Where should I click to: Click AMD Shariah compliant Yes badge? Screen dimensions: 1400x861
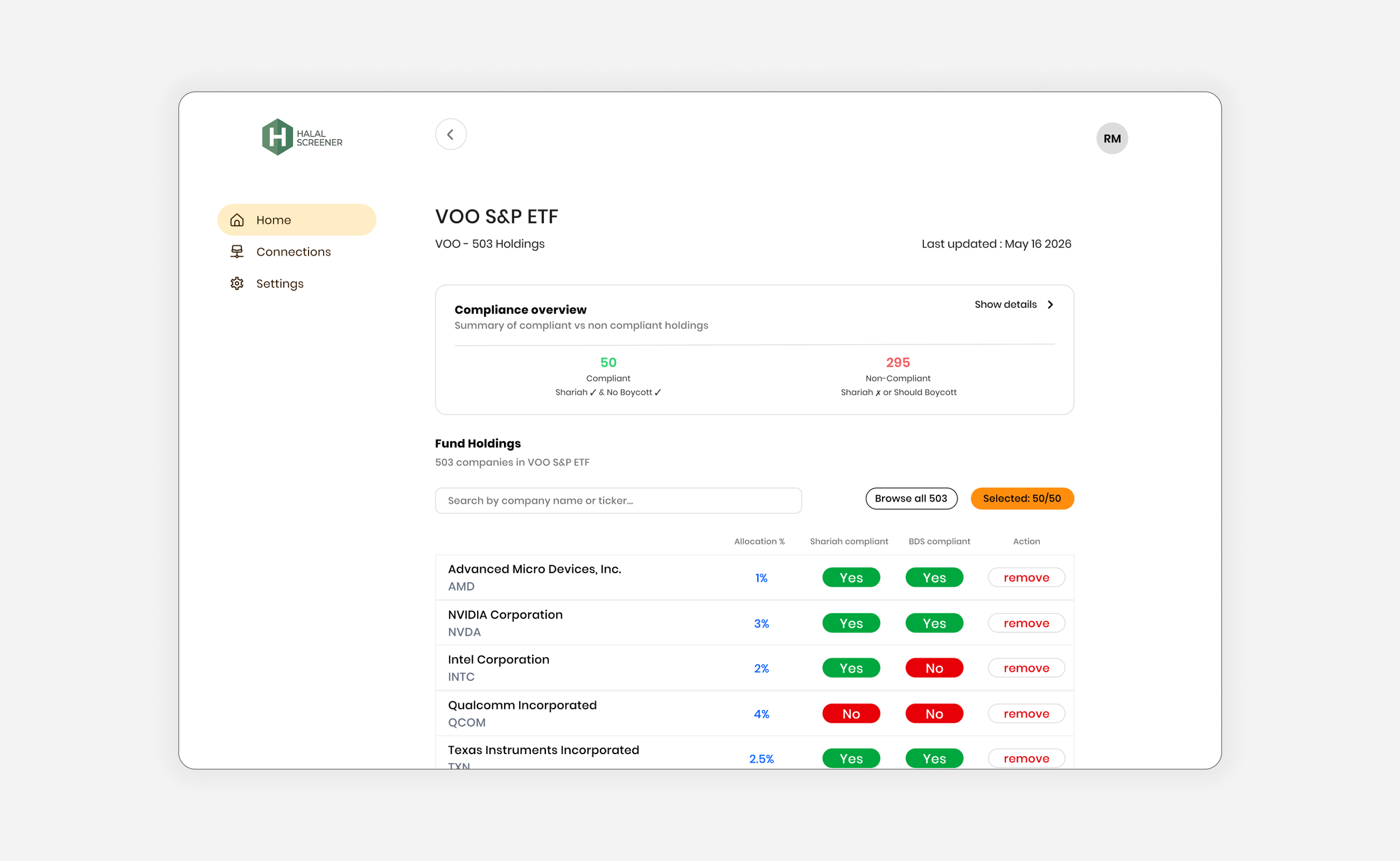(x=851, y=577)
